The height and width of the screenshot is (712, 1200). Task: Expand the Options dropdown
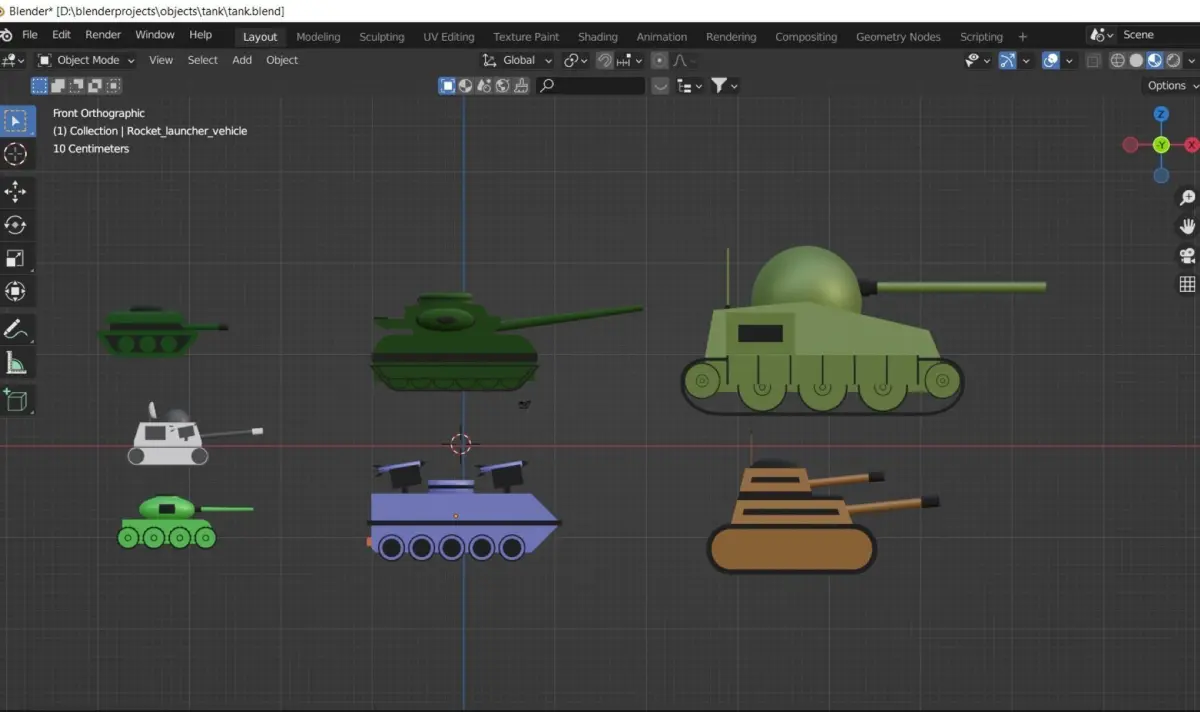point(1171,86)
